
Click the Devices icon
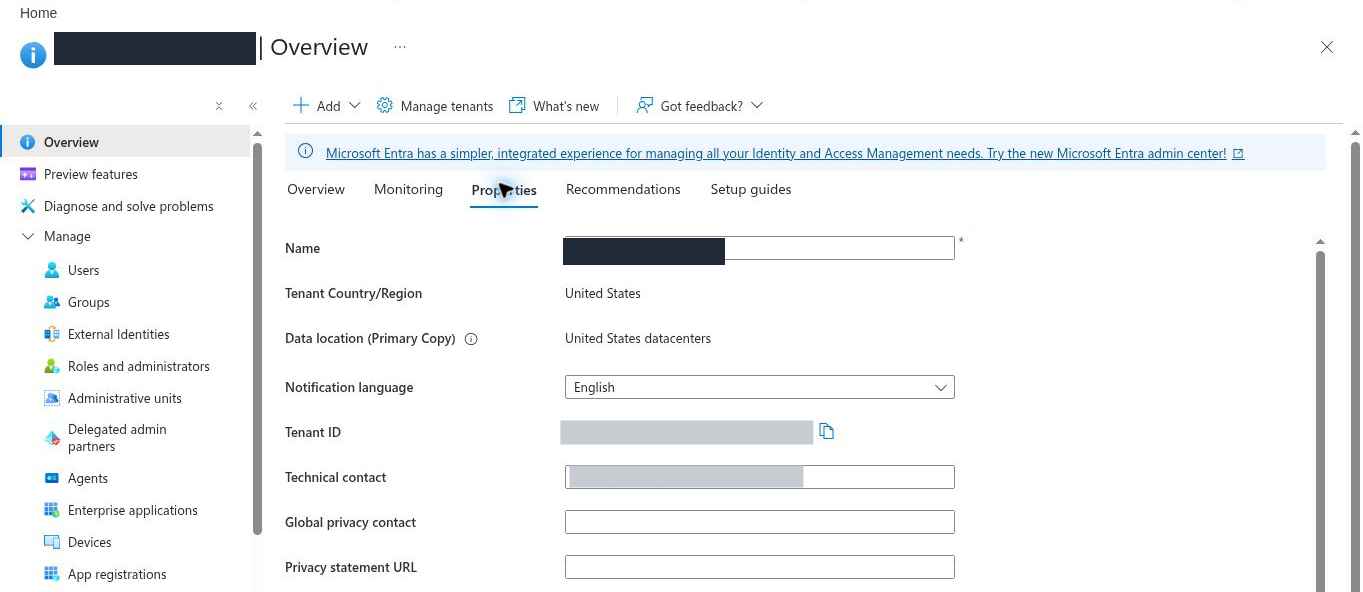52,542
